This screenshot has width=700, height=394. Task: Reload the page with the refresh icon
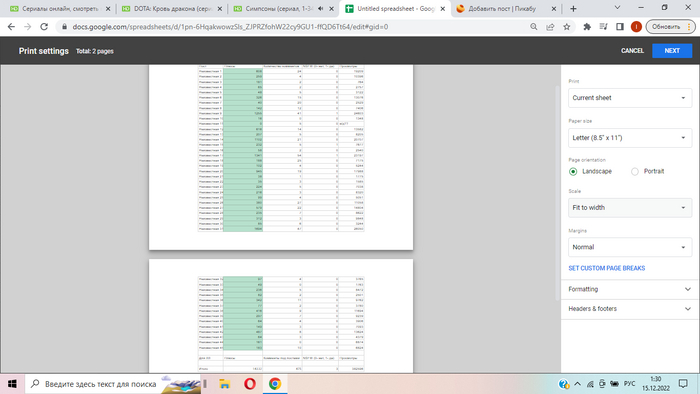tap(44, 27)
